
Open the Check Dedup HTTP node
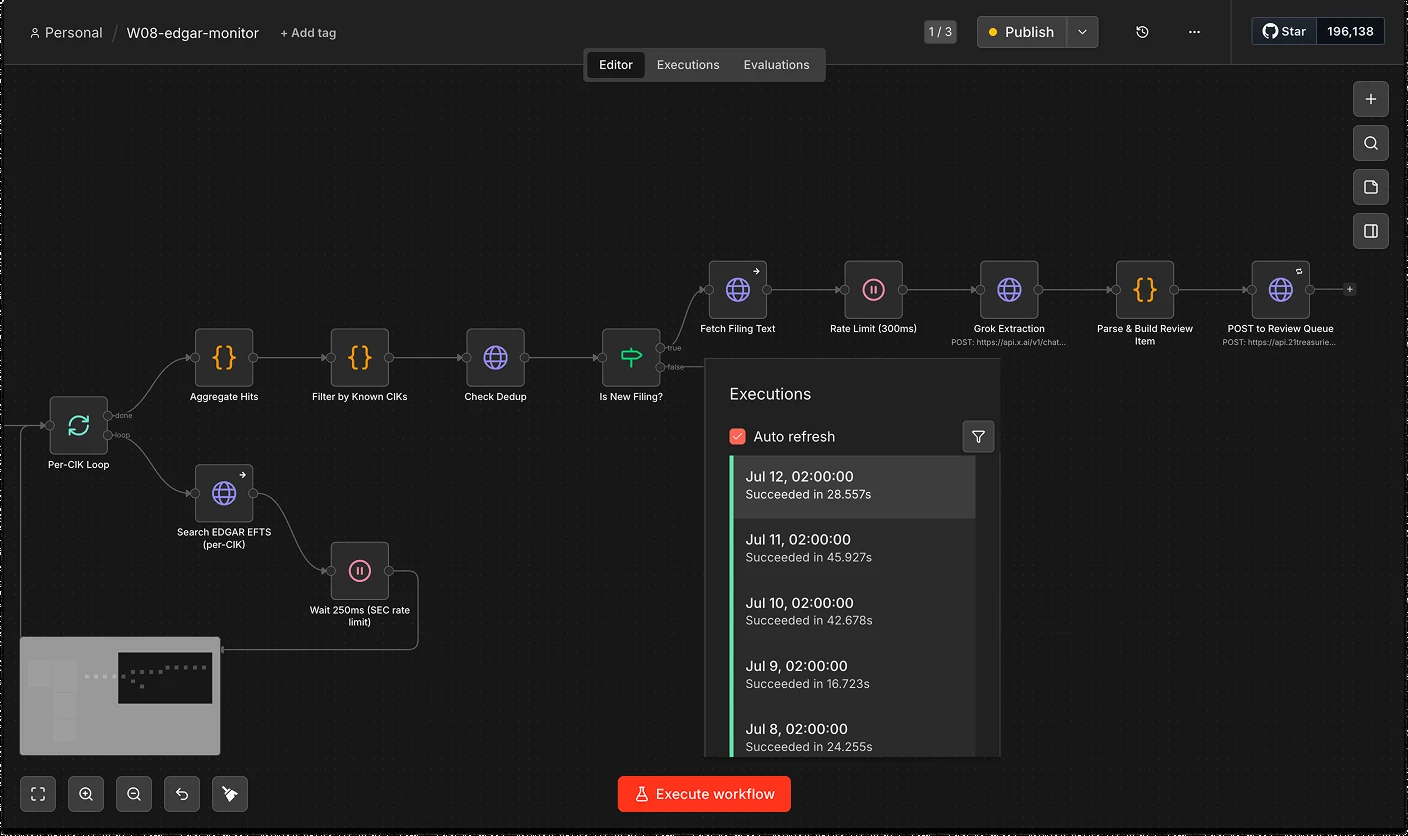495,357
